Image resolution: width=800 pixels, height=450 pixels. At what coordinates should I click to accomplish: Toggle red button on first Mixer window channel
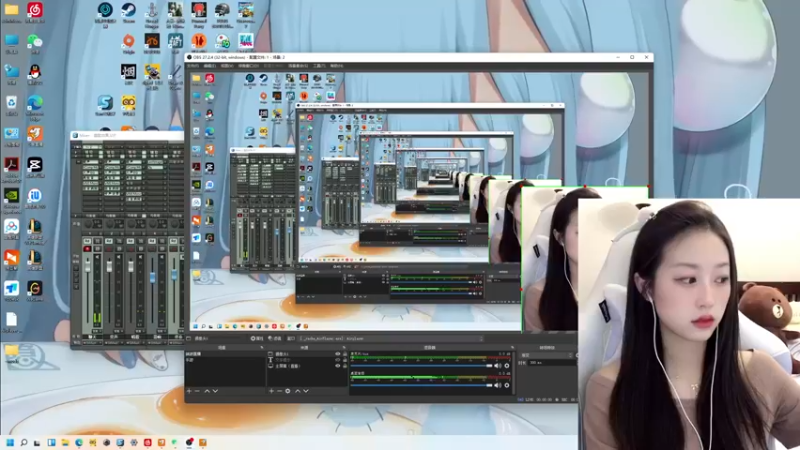coord(87,249)
